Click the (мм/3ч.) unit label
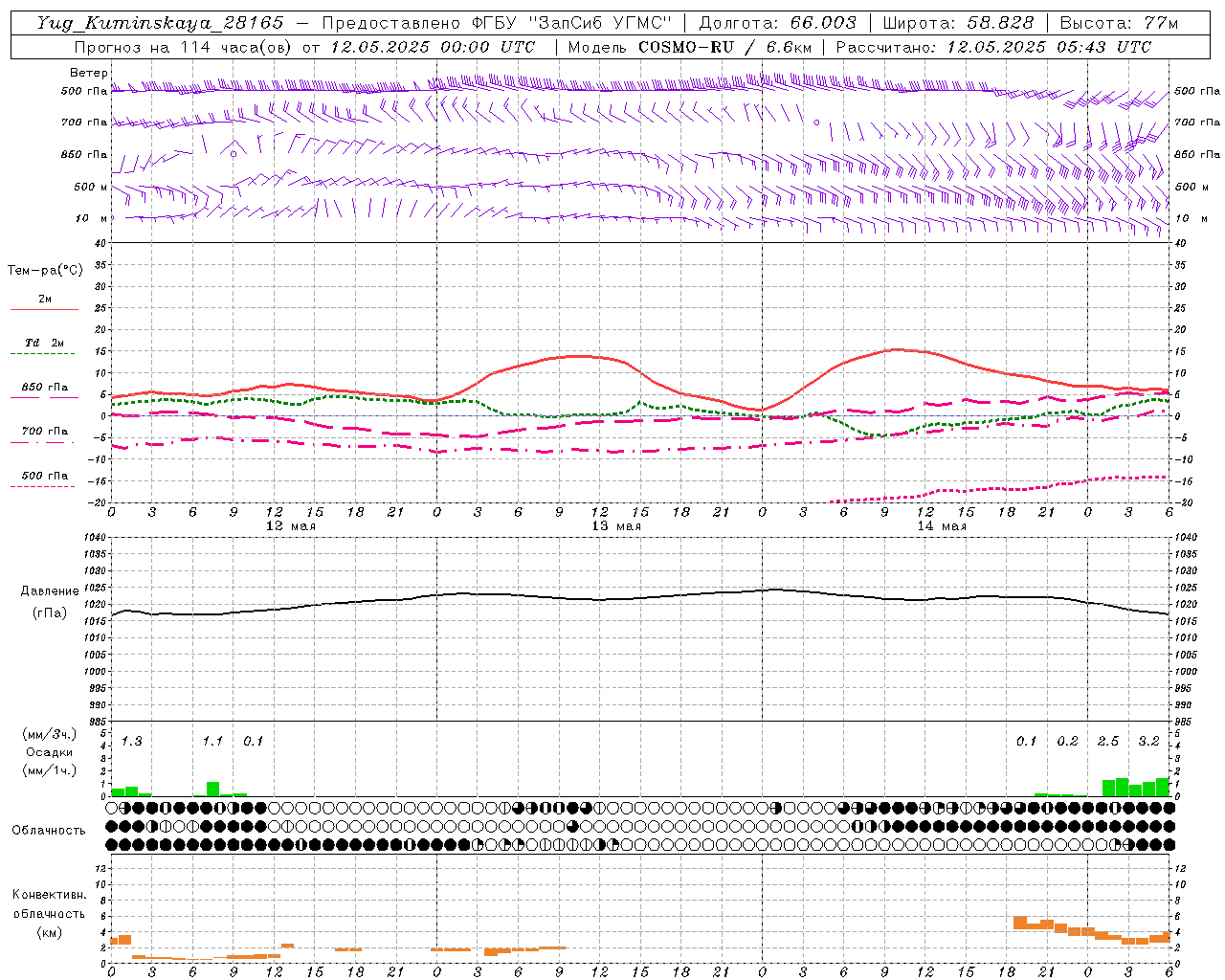This screenshot has height=980, width=1225. 50,734
